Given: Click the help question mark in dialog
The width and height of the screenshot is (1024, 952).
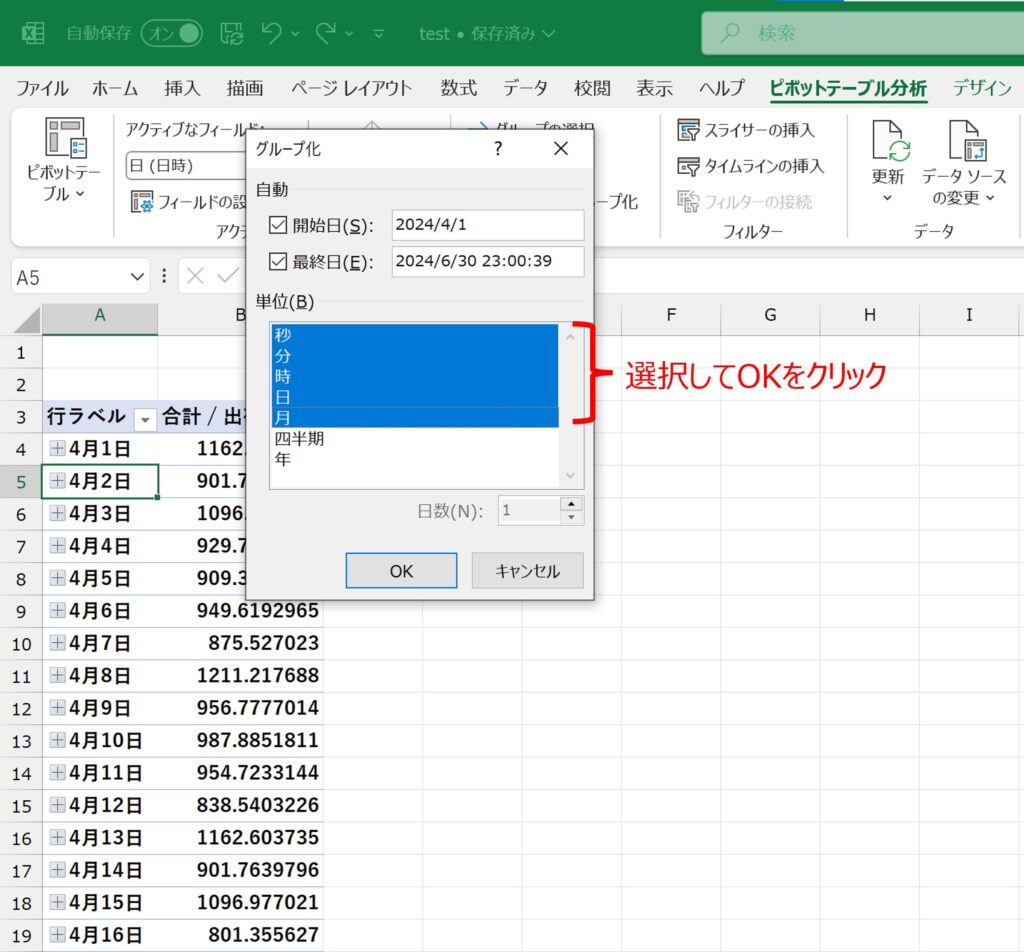Looking at the screenshot, I should click(x=498, y=148).
